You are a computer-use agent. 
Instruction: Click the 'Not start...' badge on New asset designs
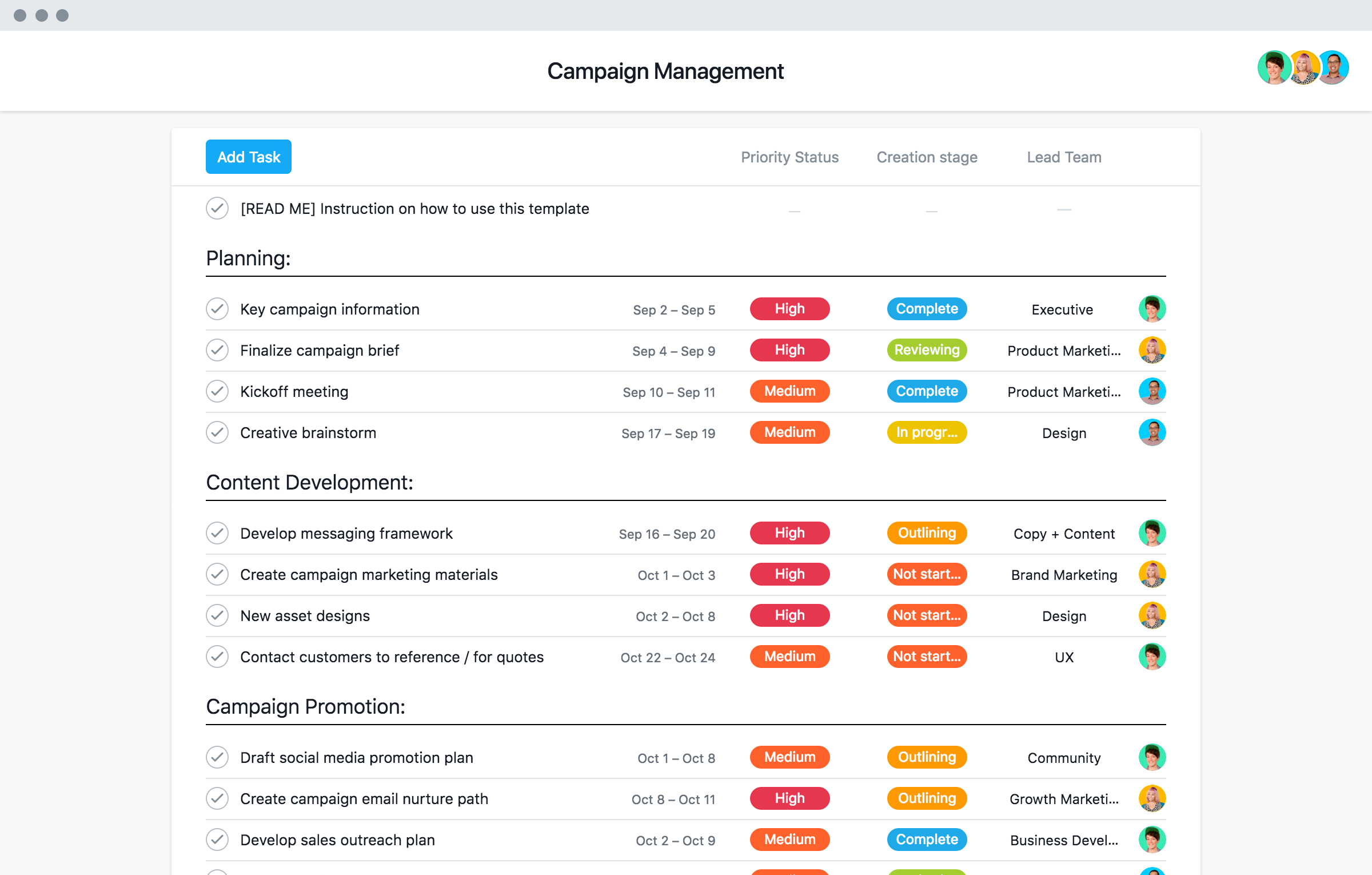tap(926, 615)
